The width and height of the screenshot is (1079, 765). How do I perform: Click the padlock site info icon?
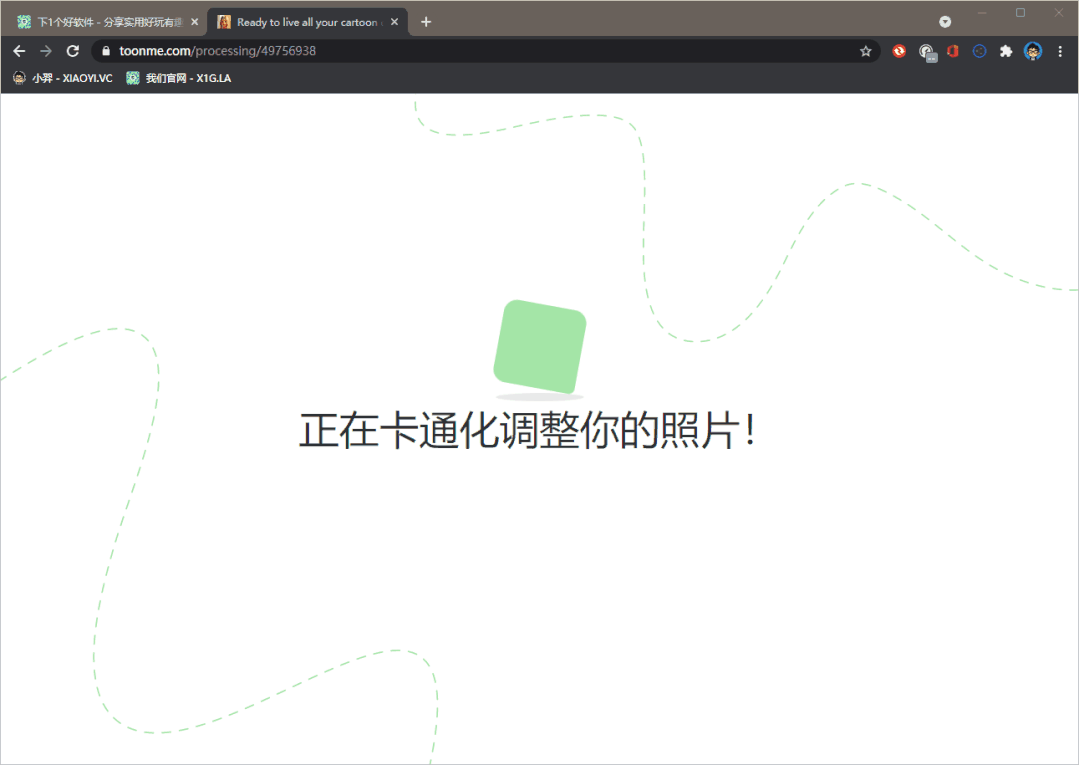(105, 51)
